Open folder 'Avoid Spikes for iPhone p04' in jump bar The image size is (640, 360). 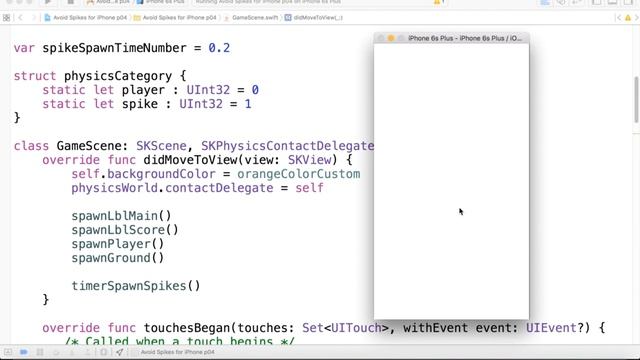175,18
